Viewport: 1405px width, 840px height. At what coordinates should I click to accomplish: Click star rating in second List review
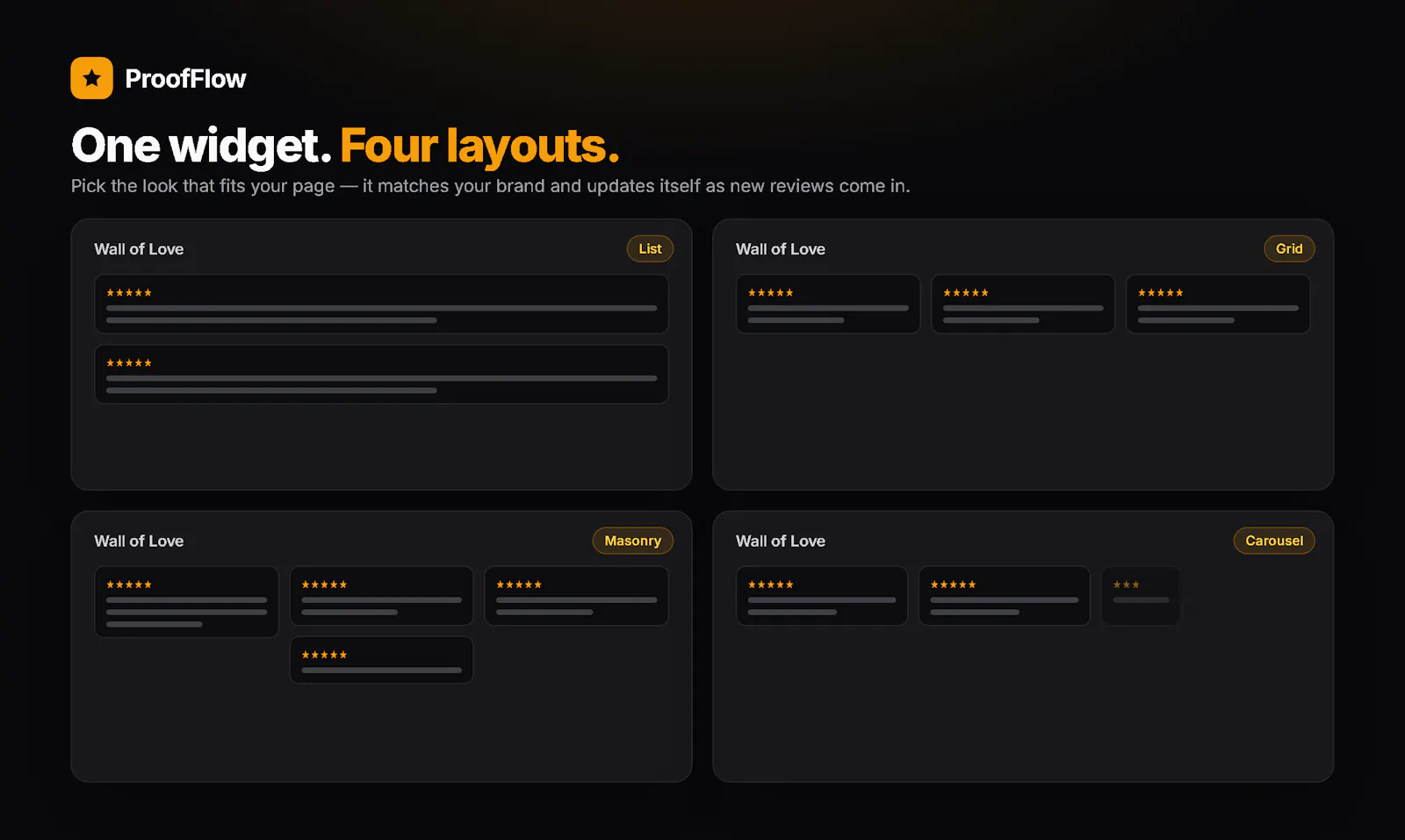[x=129, y=363]
